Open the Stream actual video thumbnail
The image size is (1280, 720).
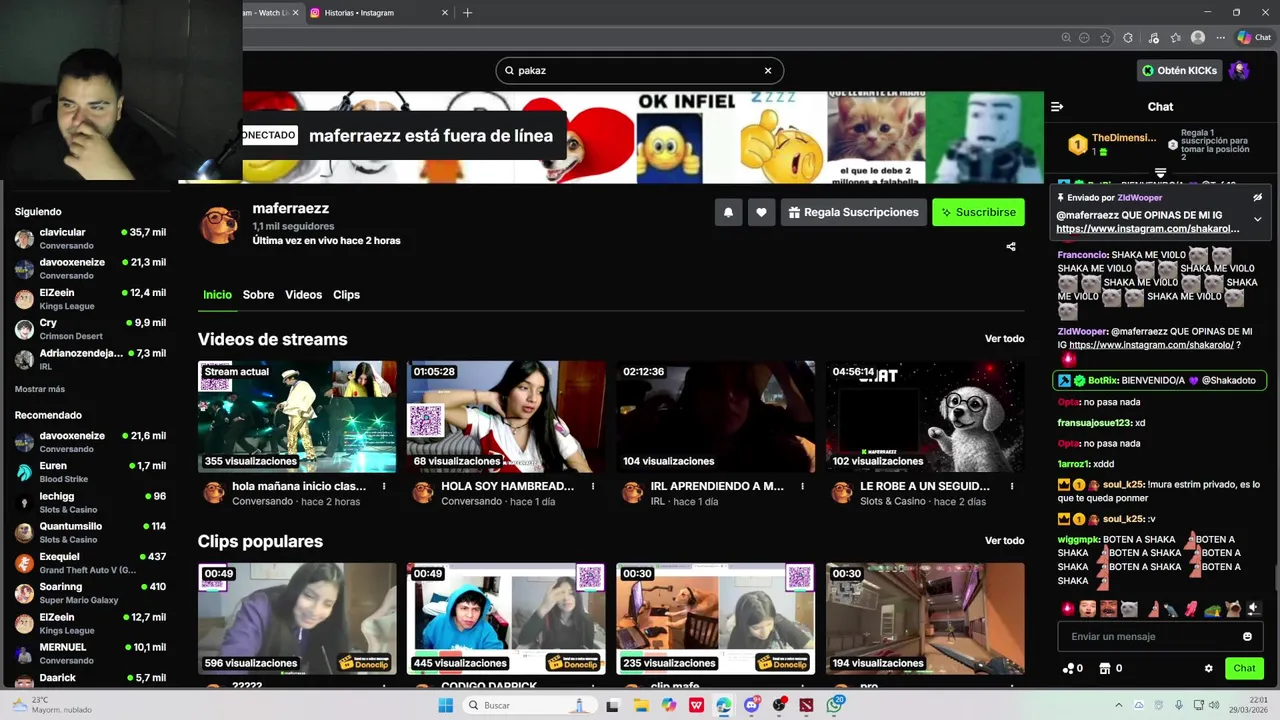pyautogui.click(x=297, y=417)
